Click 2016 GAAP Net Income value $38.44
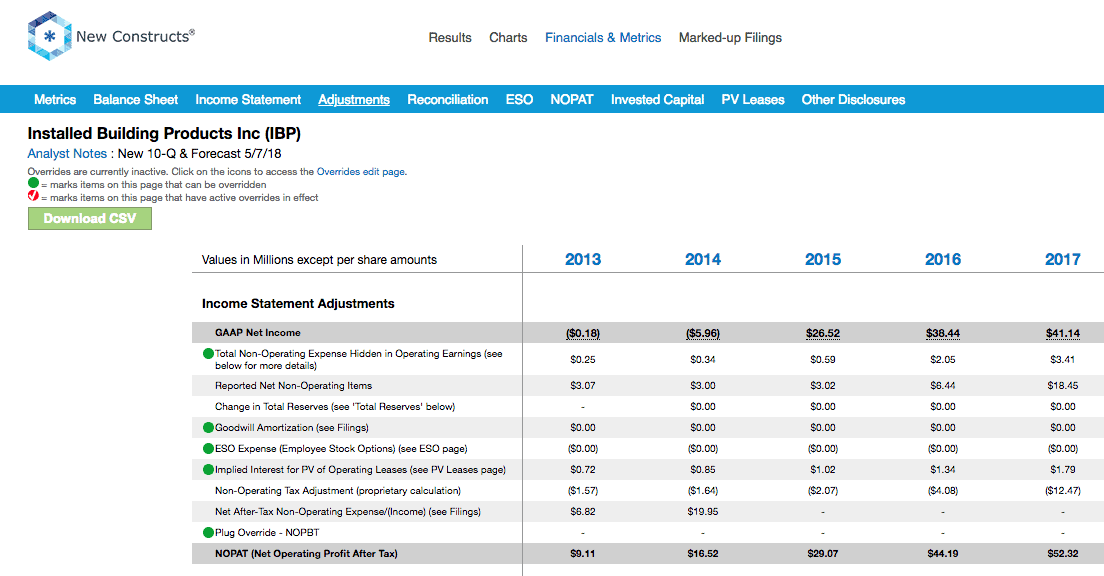This screenshot has height=576, width=1104. coord(943,333)
